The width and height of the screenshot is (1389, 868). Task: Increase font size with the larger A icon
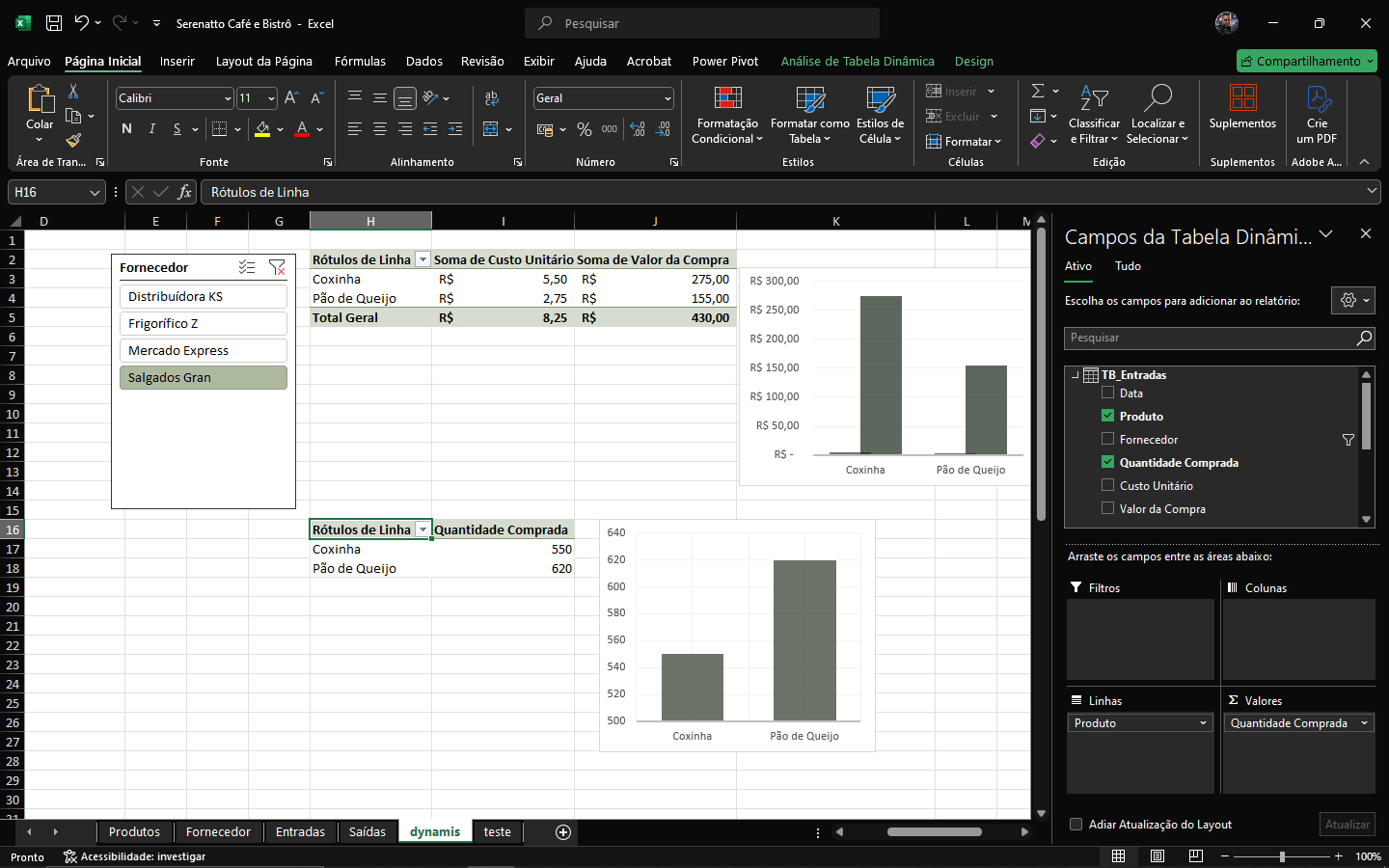291,97
